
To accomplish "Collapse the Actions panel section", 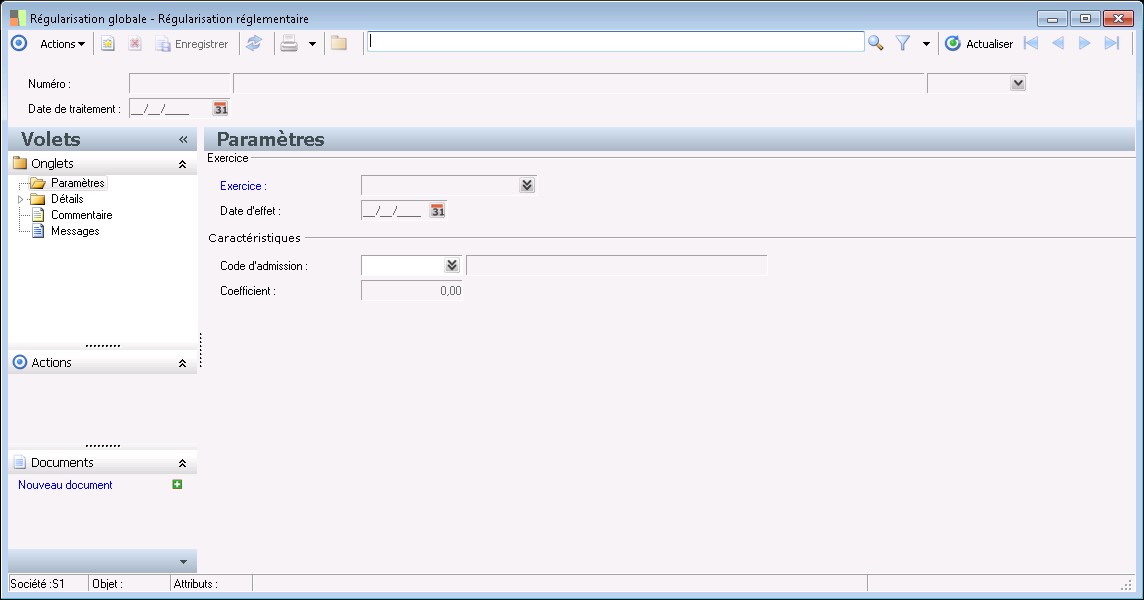I will click(182, 363).
